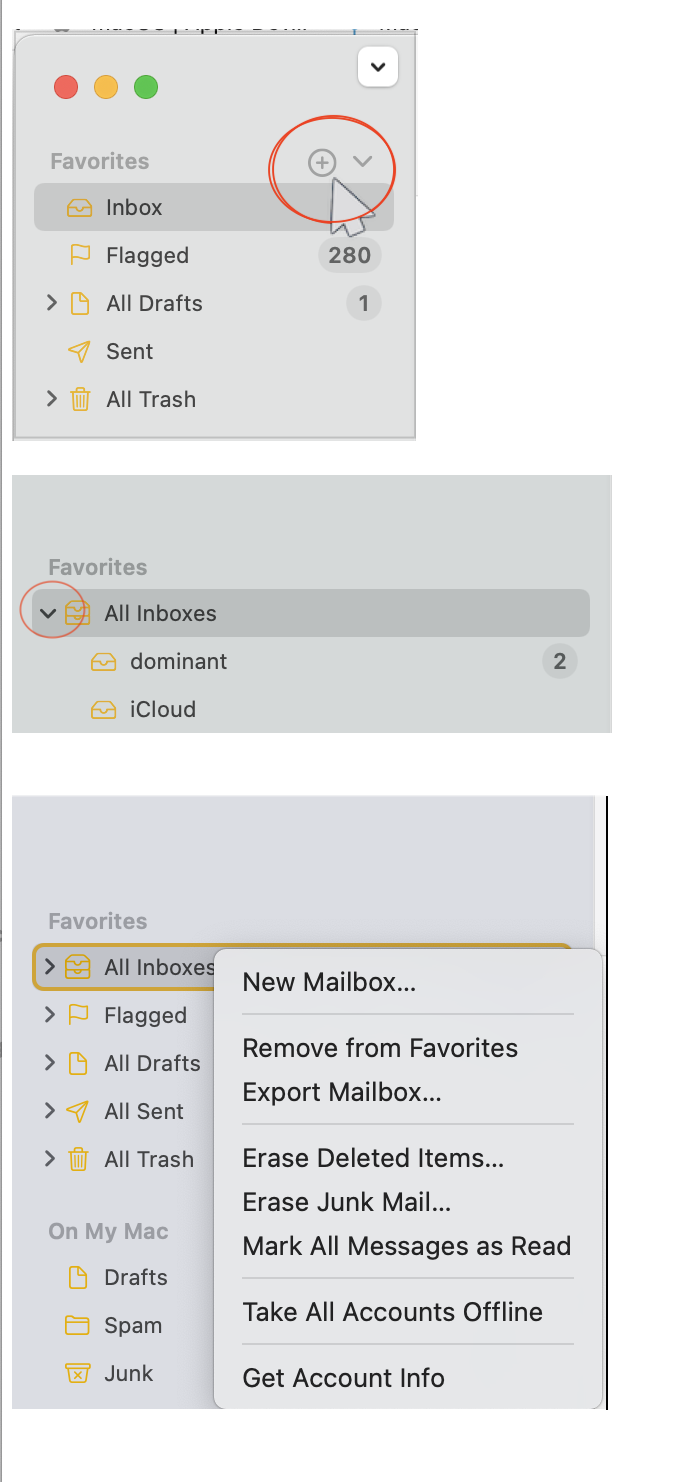
Task: Click Take All Accounts Offline
Action: 392,1312
